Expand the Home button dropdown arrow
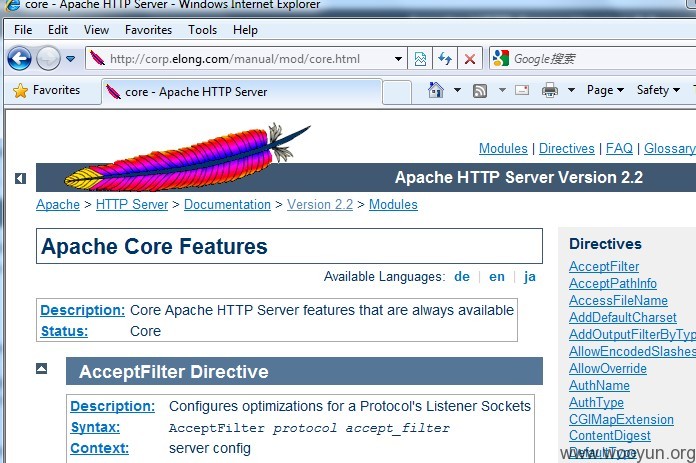Viewport: 696px width, 463px height. 457,90
